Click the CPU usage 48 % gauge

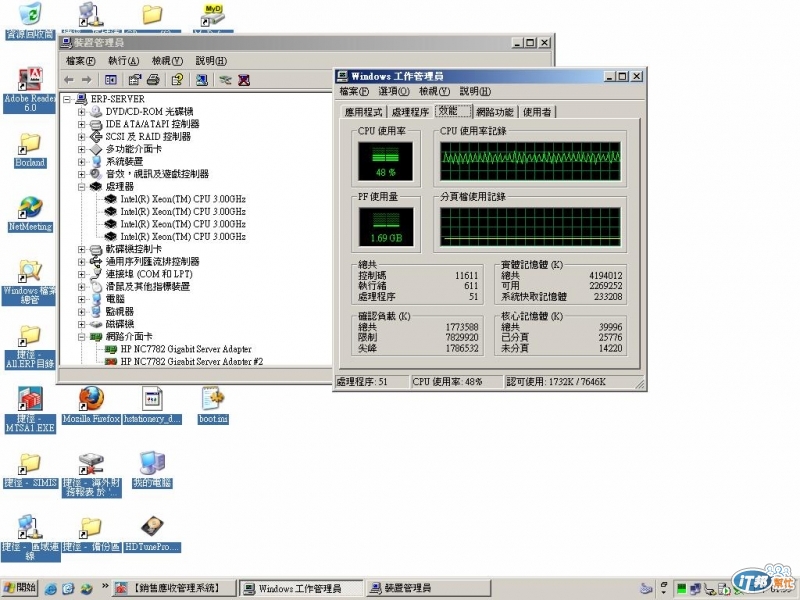385,161
